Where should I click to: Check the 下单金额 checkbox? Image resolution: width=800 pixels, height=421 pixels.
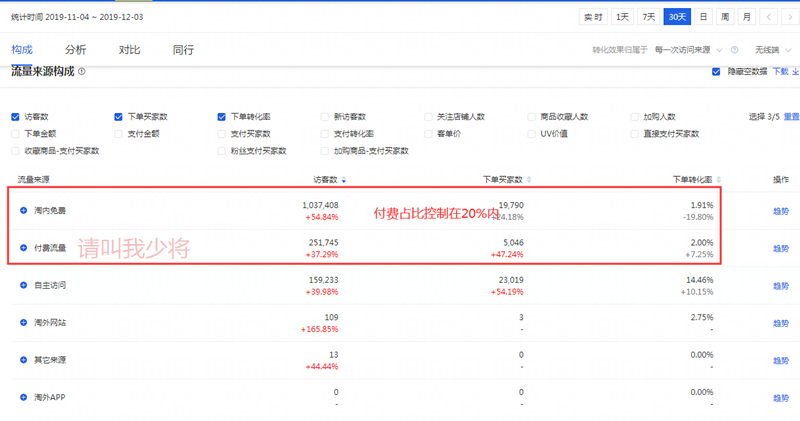pyautogui.click(x=15, y=134)
